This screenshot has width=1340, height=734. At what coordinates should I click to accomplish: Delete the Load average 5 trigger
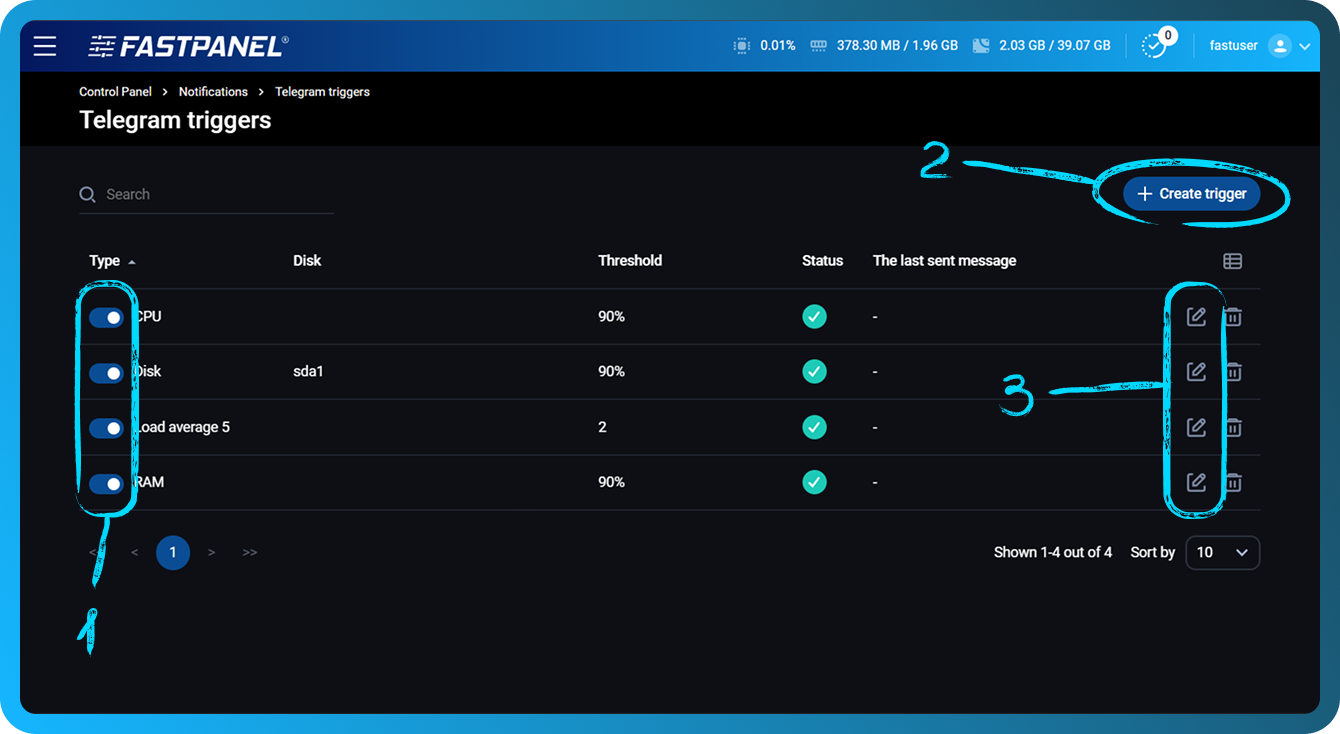pyautogui.click(x=1234, y=428)
